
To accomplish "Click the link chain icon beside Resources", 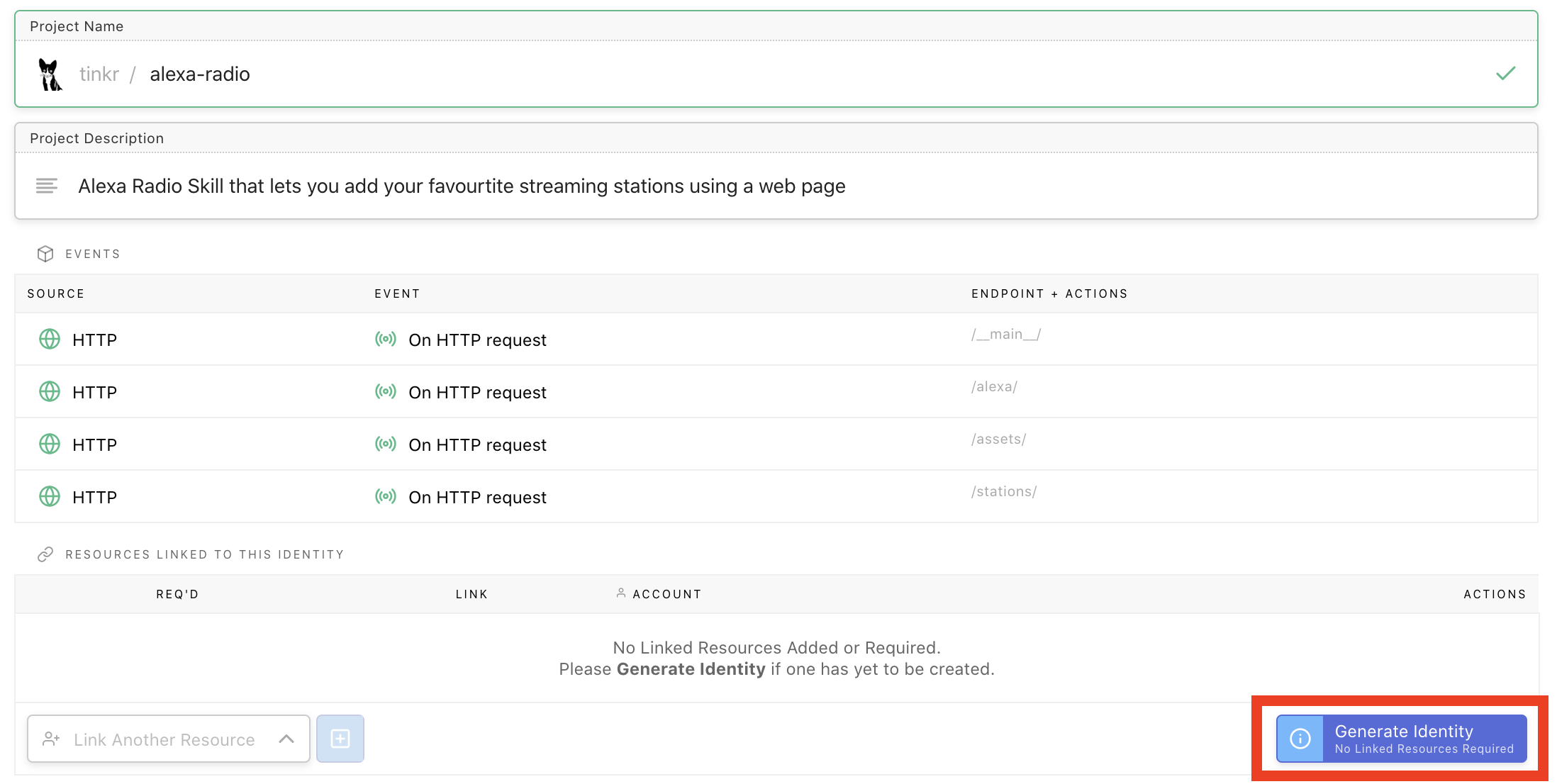I will pyautogui.click(x=45, y=554).
